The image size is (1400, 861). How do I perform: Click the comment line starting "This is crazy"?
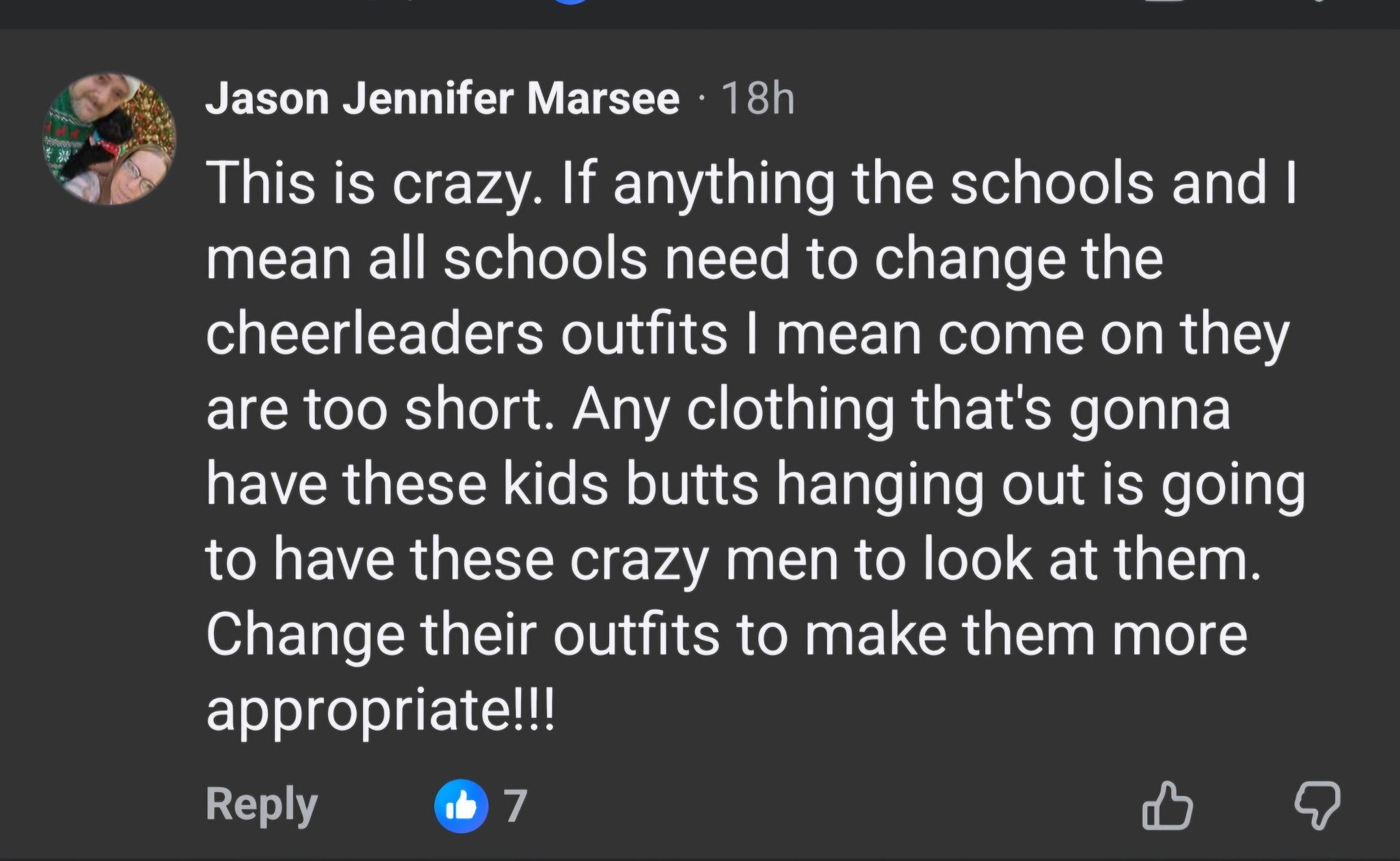click(751, 183)
